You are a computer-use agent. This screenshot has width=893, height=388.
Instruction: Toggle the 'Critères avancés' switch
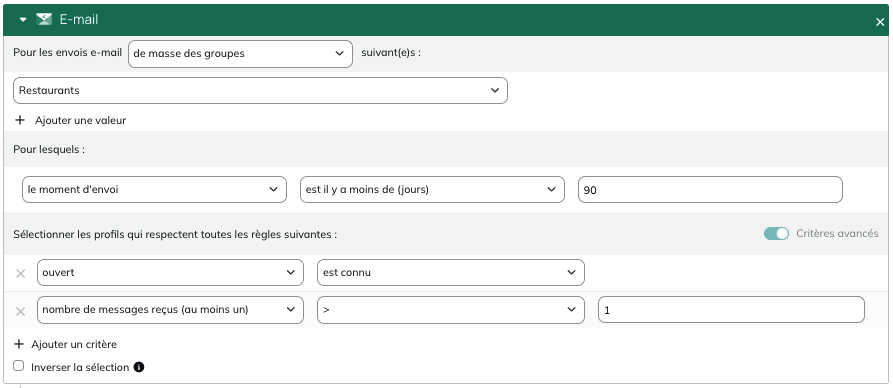pyautogui.click(x=776, y=234)
